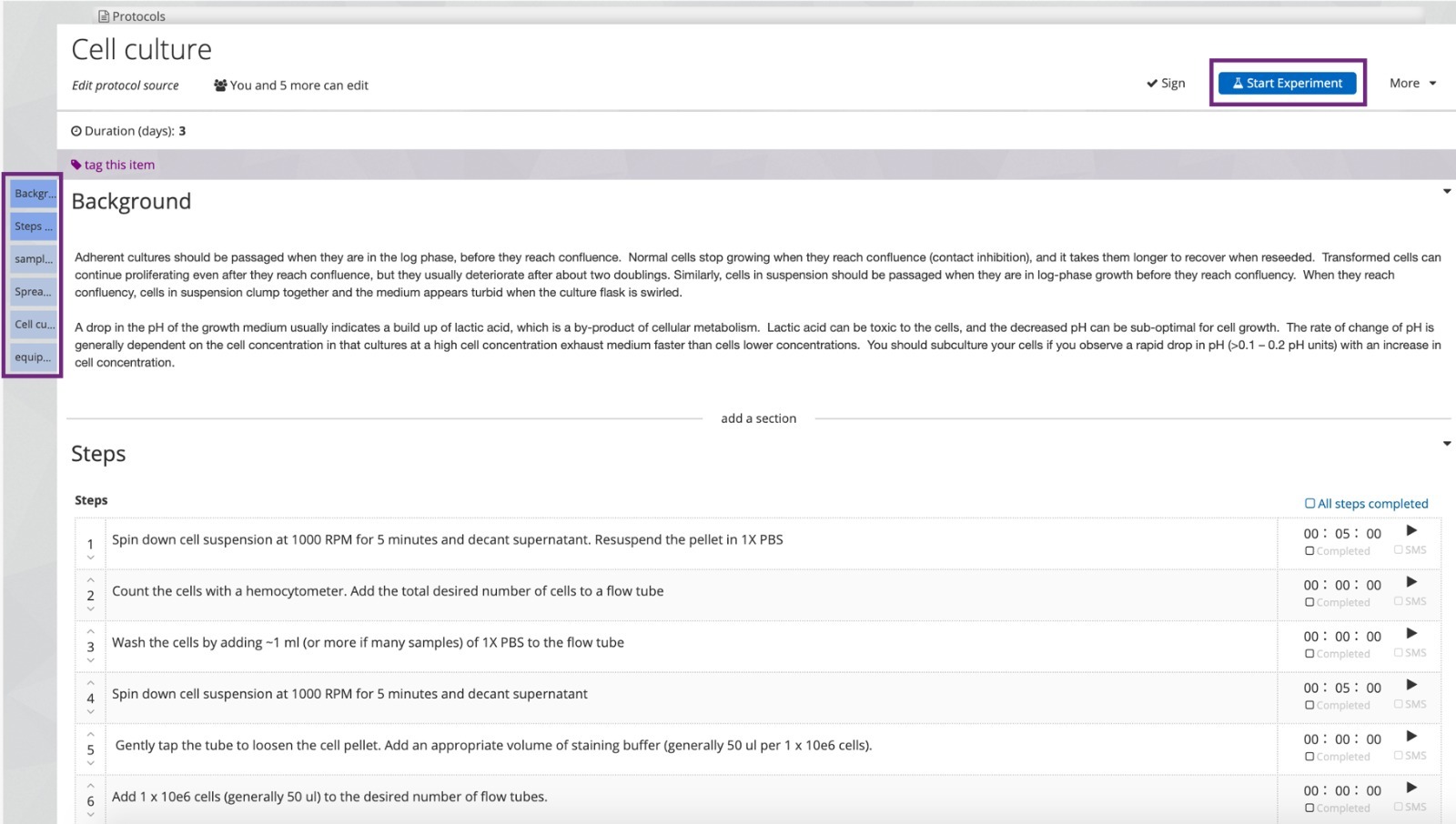Move step 1 down with arrow
The width and height of the screenshot is (1456, 824).
(x=91, y=558)
